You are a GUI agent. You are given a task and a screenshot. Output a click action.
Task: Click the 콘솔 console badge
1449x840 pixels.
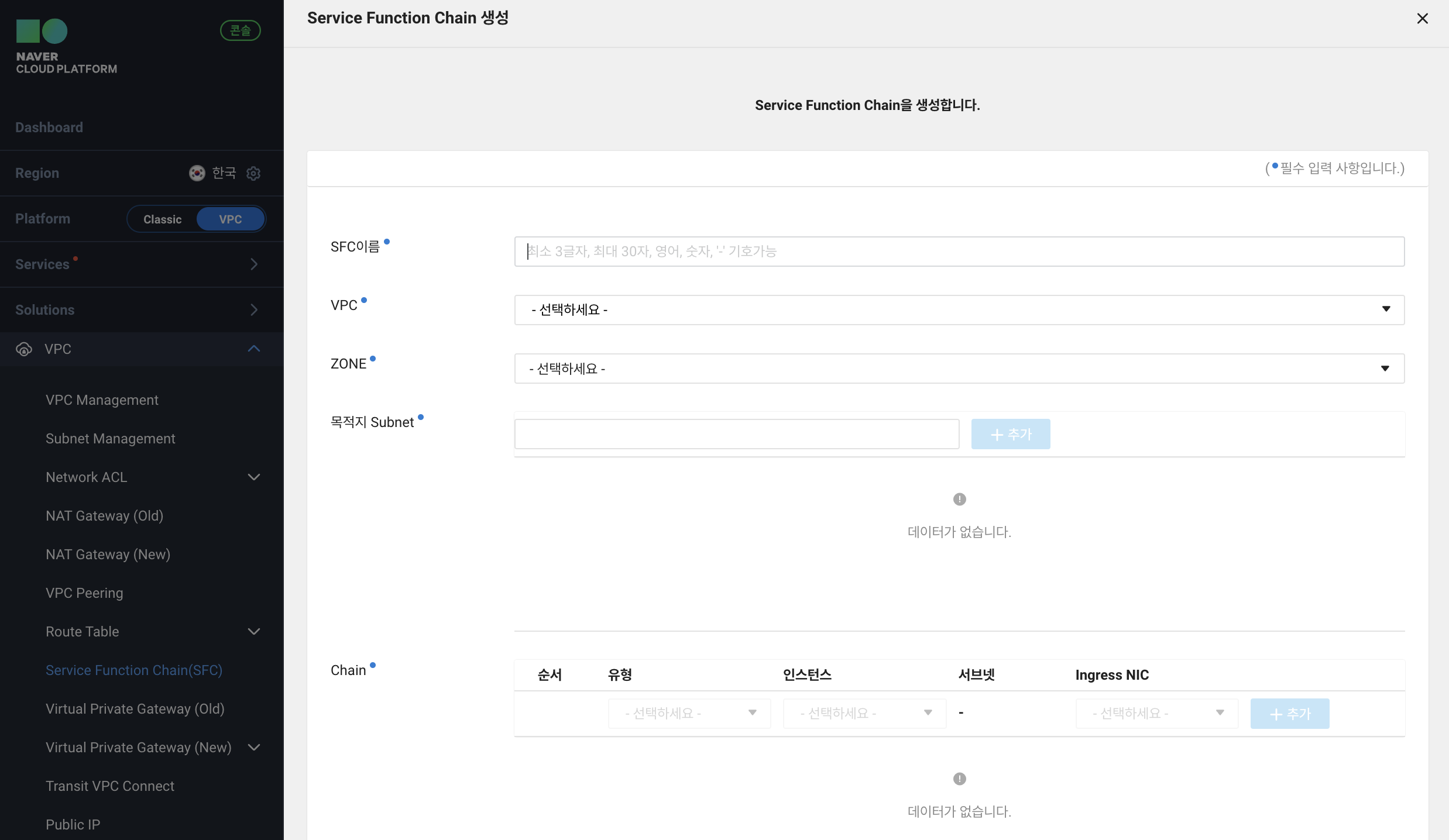[240, 30]
